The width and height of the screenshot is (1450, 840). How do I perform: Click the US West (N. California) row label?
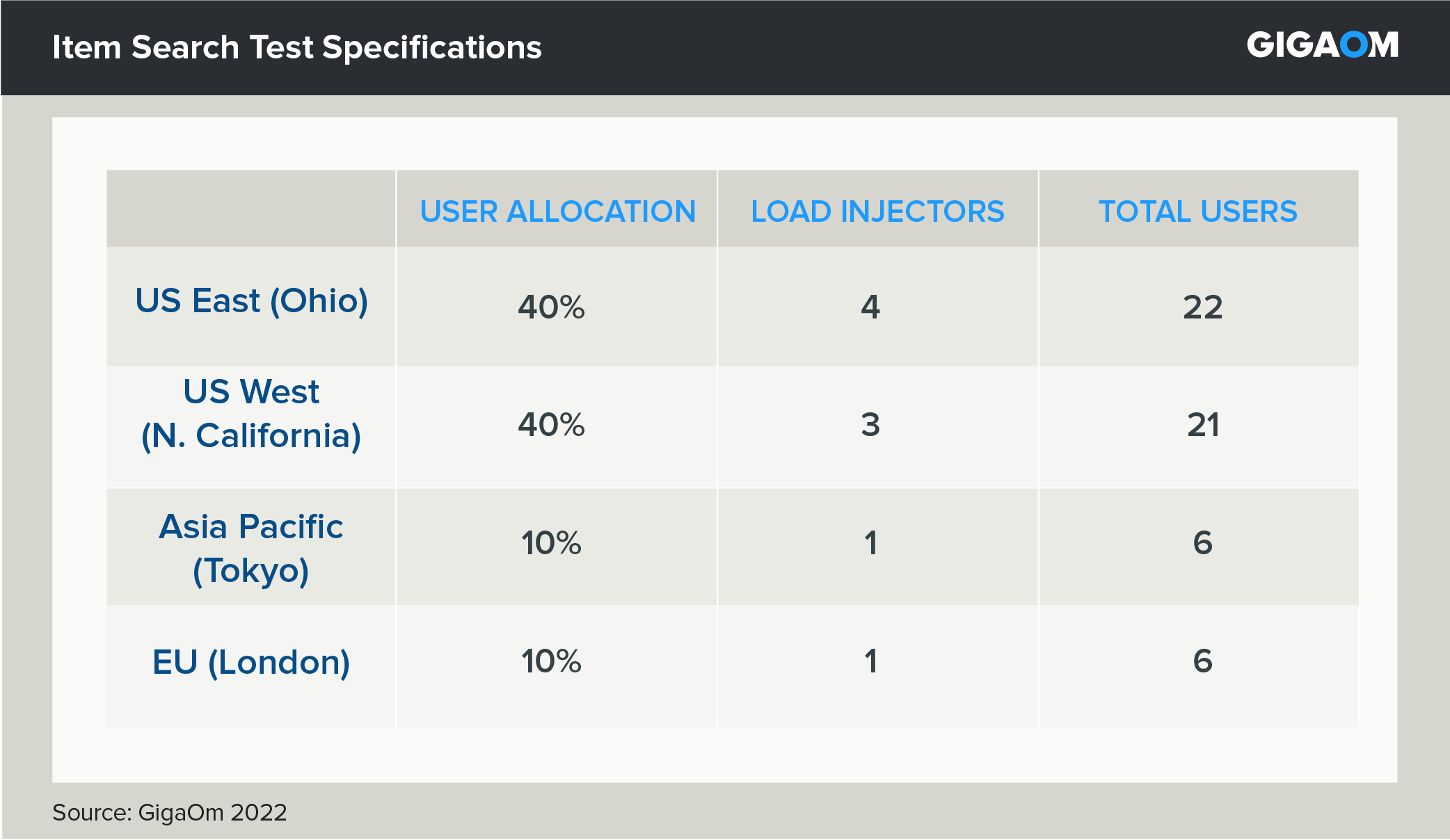pos(251,414)
